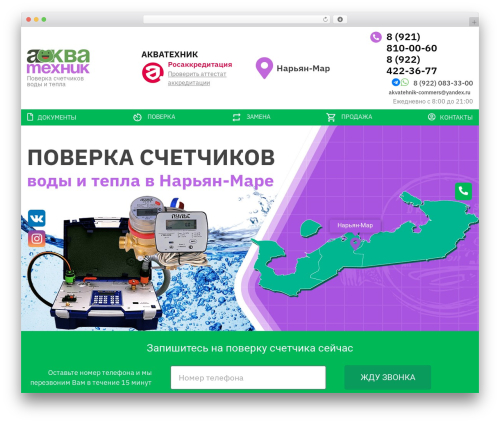The height and width of the screenshot is (423, 500).
Task: Click the akvatehnik-commers@yandex.ru email link
Action: point(429,92)
